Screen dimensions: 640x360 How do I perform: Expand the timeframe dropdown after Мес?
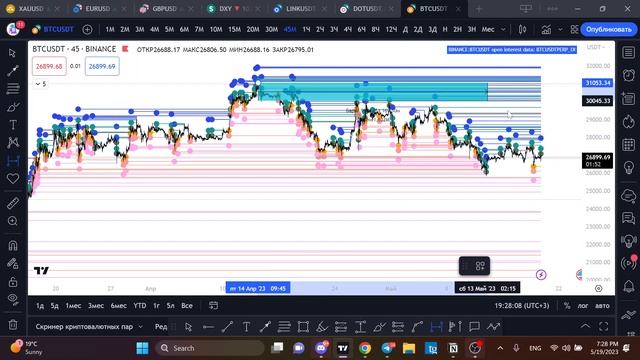click(x=503, y=29)
